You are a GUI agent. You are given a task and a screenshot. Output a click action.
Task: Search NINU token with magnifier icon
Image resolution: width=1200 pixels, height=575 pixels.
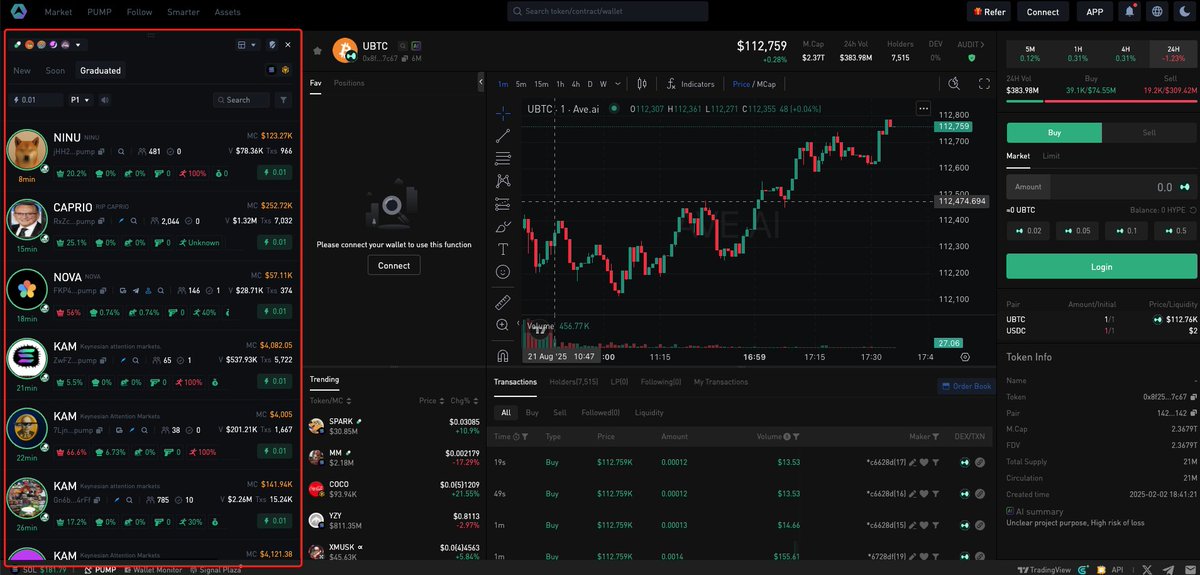121,152
